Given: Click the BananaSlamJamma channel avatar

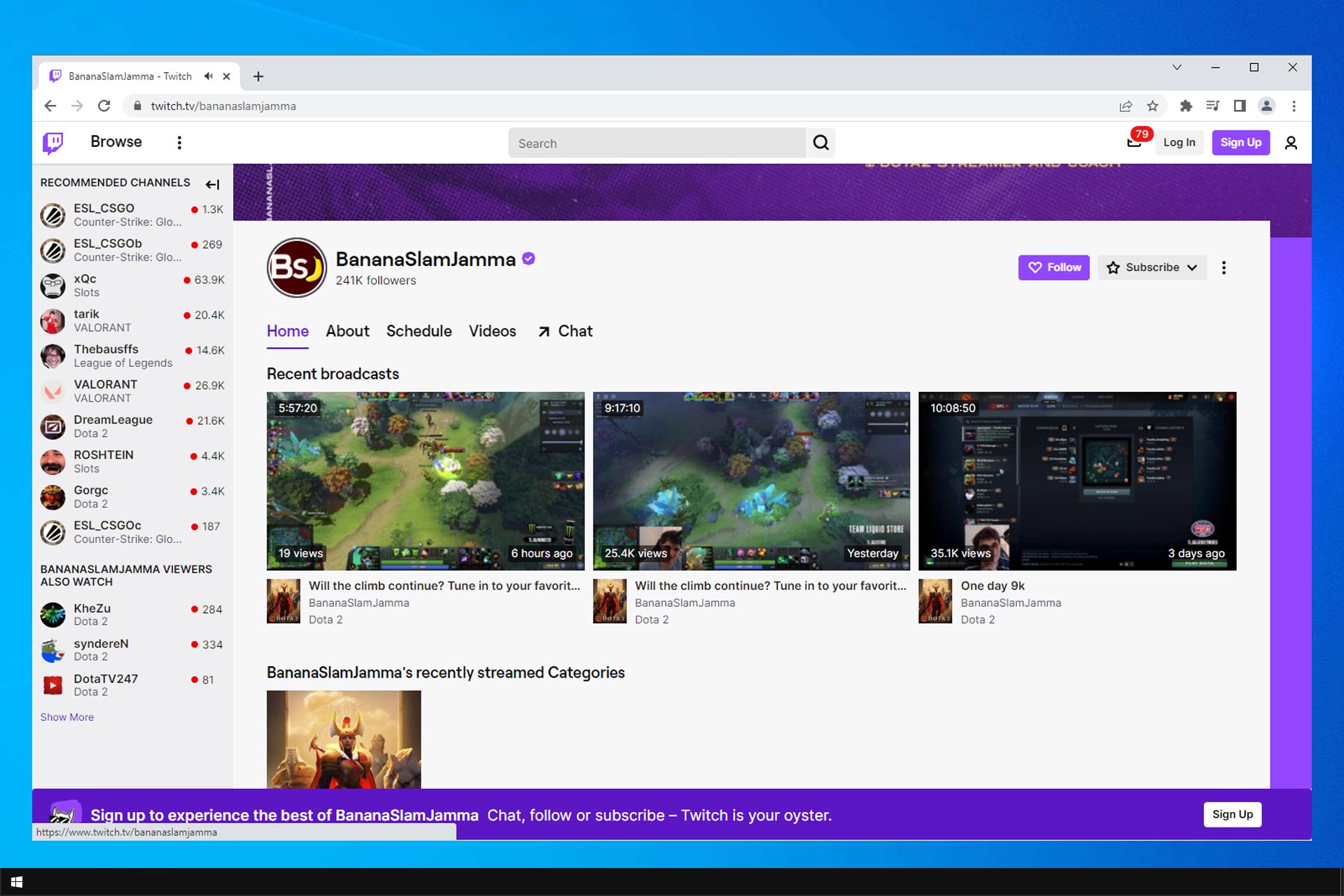Looking at the screenshot, I should point(297,267).
